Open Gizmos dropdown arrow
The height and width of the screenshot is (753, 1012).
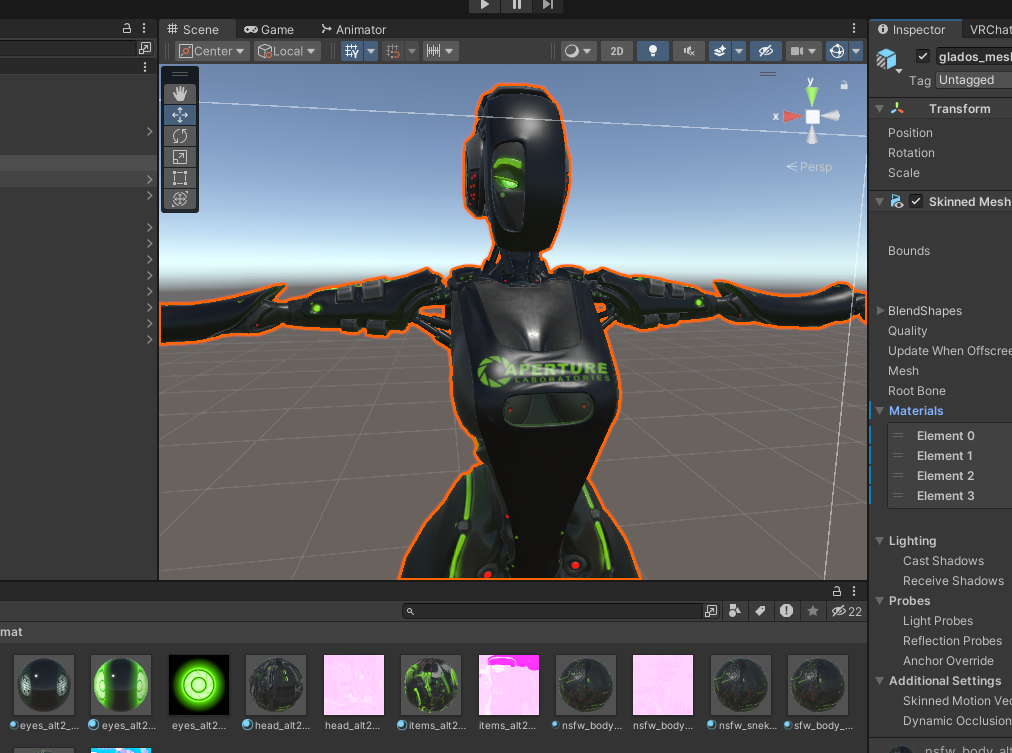[x=856, y=51]
